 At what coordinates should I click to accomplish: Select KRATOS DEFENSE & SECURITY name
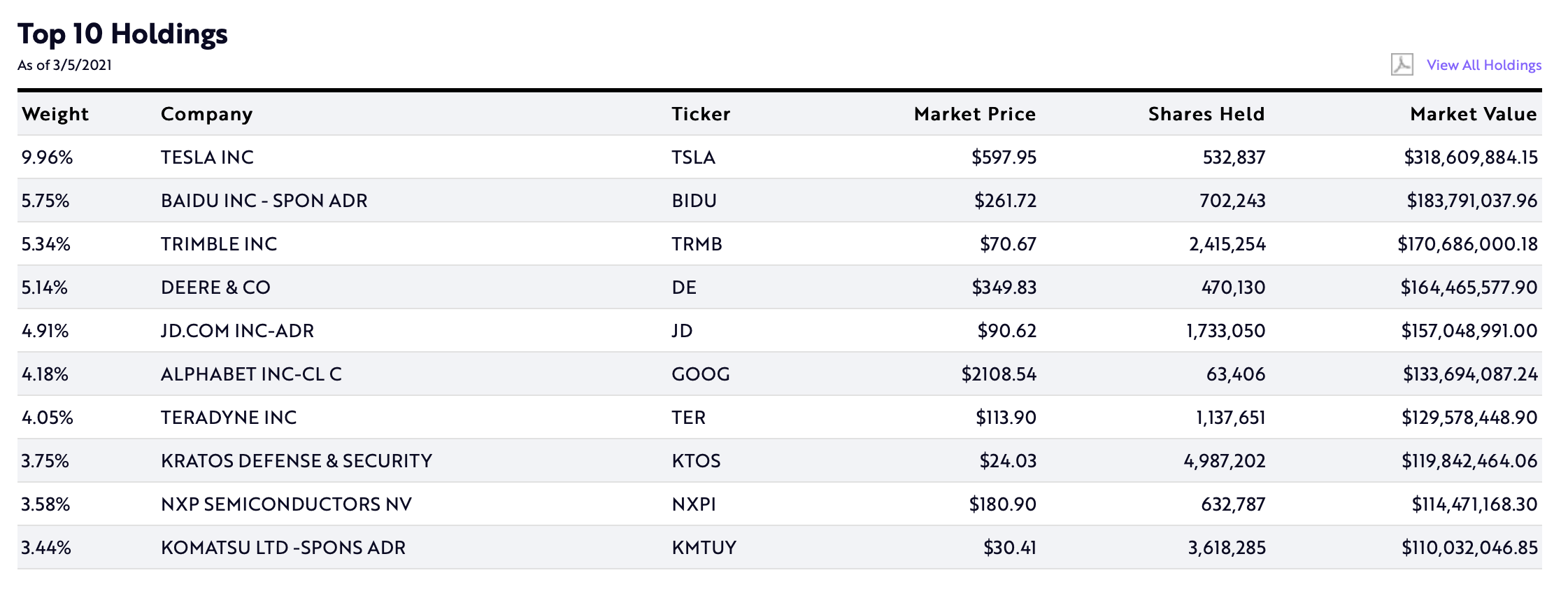coord(297,461)
